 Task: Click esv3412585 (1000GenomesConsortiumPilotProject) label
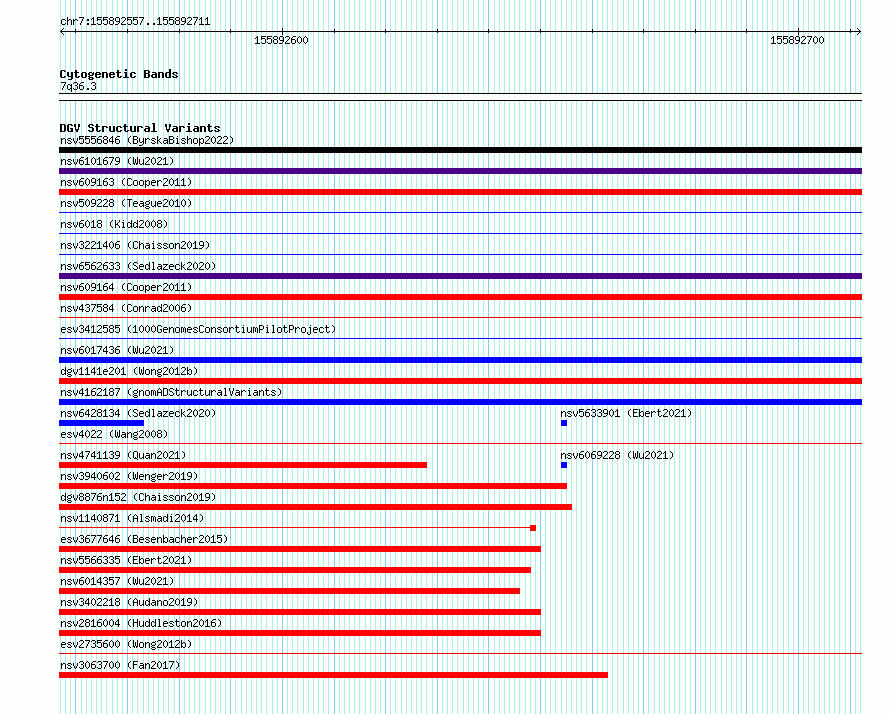198,329
